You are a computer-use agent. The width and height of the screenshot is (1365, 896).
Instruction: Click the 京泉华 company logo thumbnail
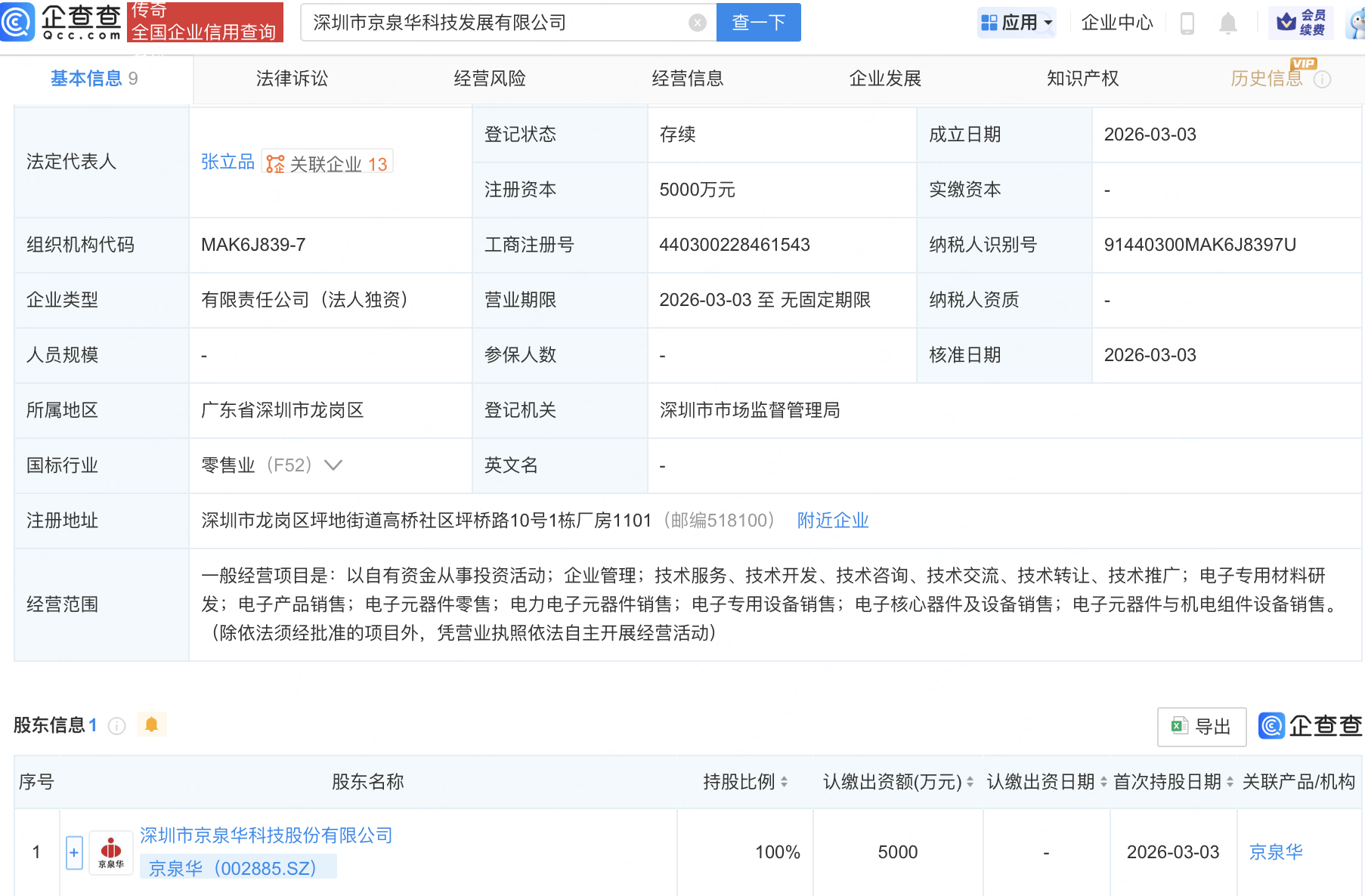pyautogui.click(x=110, y=851)
